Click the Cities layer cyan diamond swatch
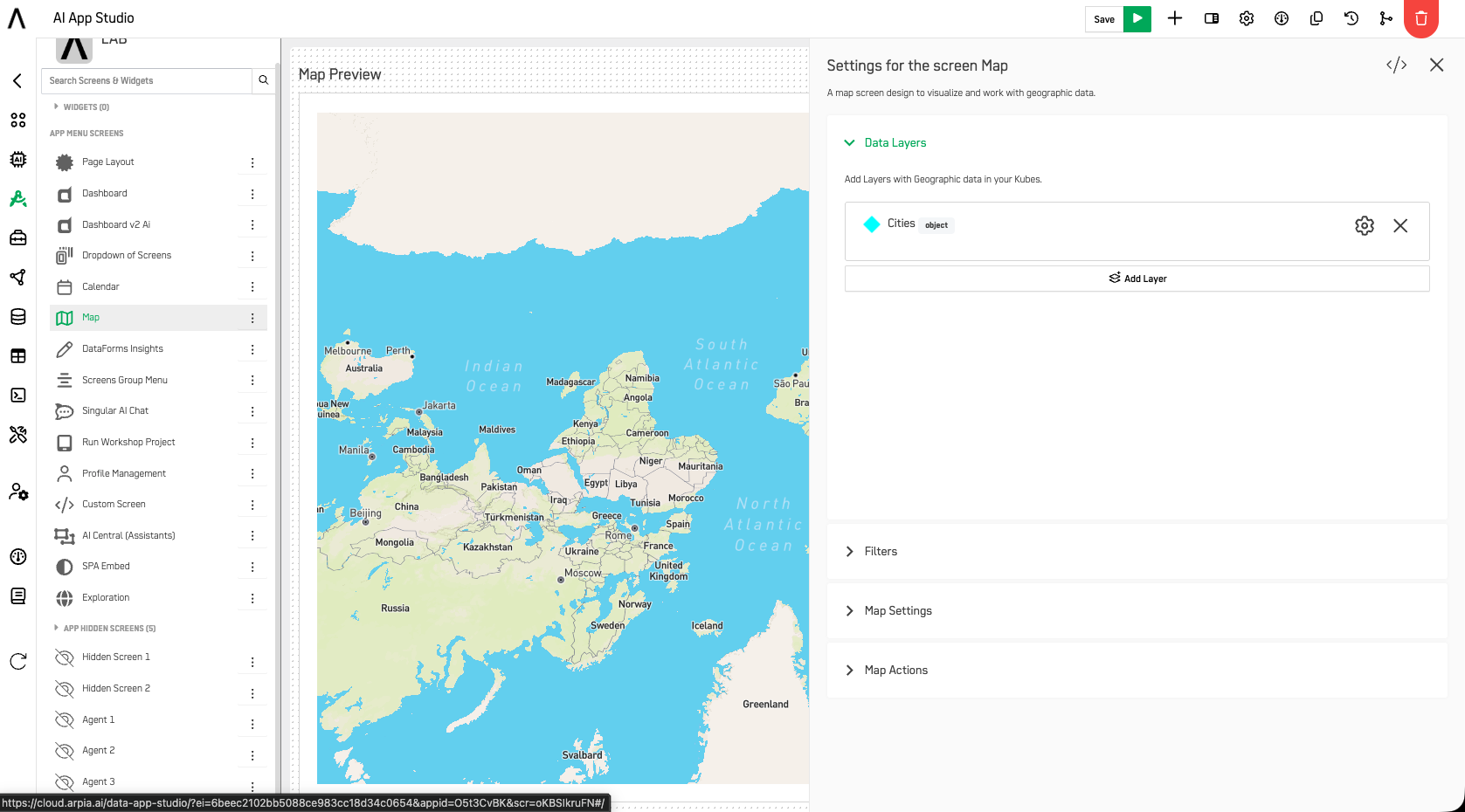 [x=871, y=224]
